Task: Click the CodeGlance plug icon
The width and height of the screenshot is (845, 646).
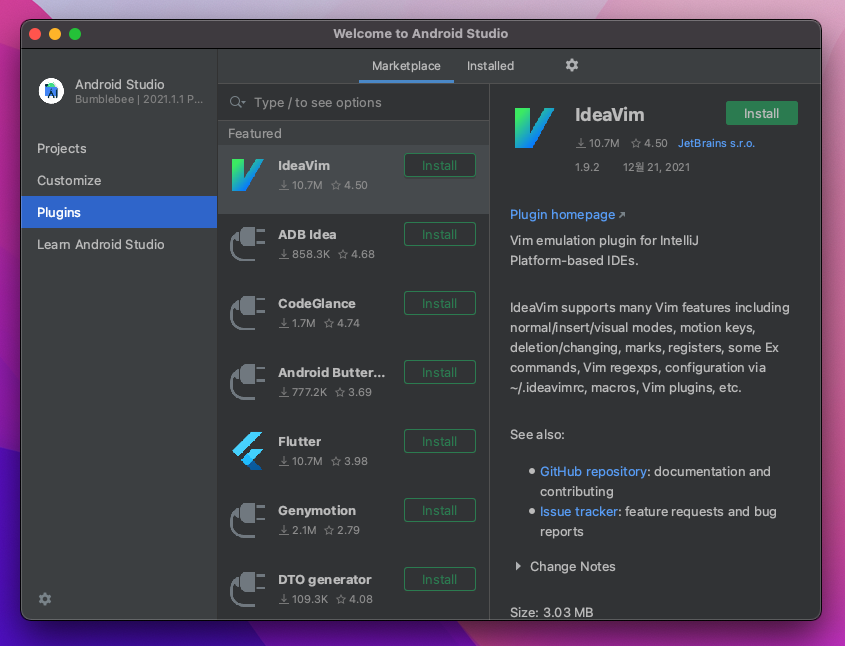Action: 247,312
